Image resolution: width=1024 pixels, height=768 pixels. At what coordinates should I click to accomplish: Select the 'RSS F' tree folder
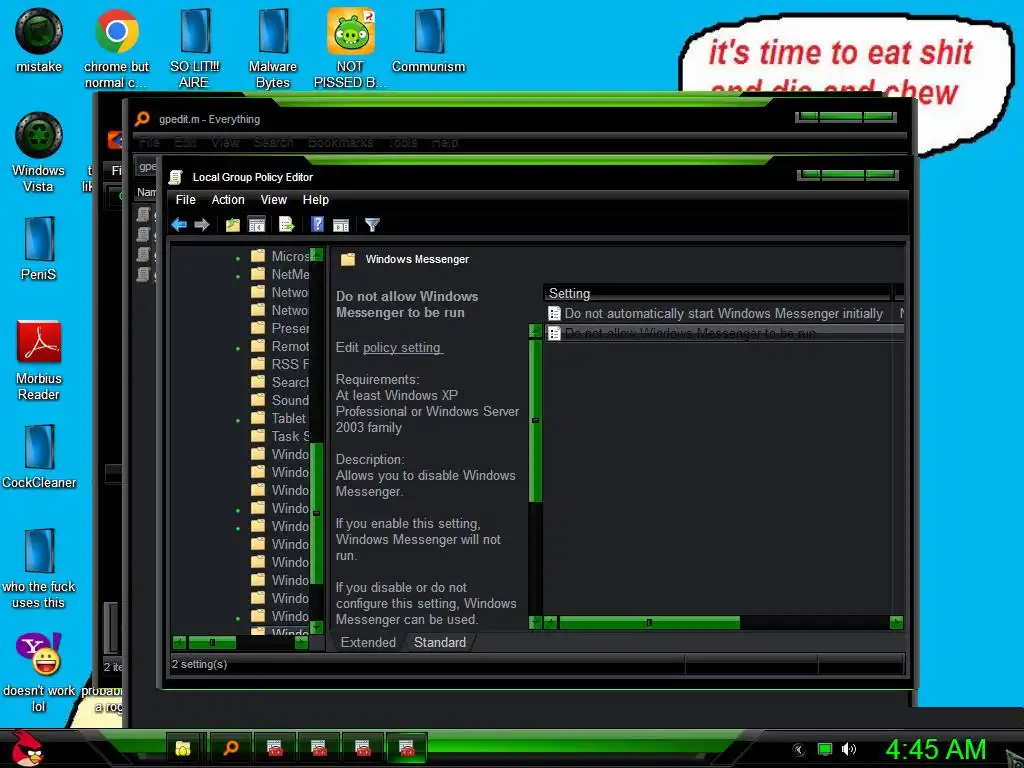tap(280, 364)
